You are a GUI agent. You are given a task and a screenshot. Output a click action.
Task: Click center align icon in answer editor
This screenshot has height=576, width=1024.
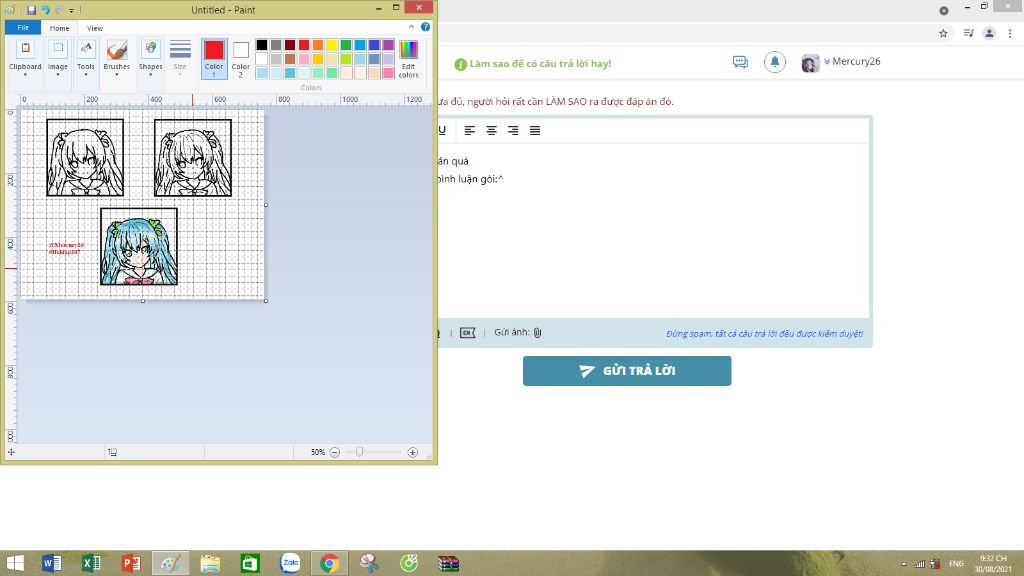click(491, 131)
